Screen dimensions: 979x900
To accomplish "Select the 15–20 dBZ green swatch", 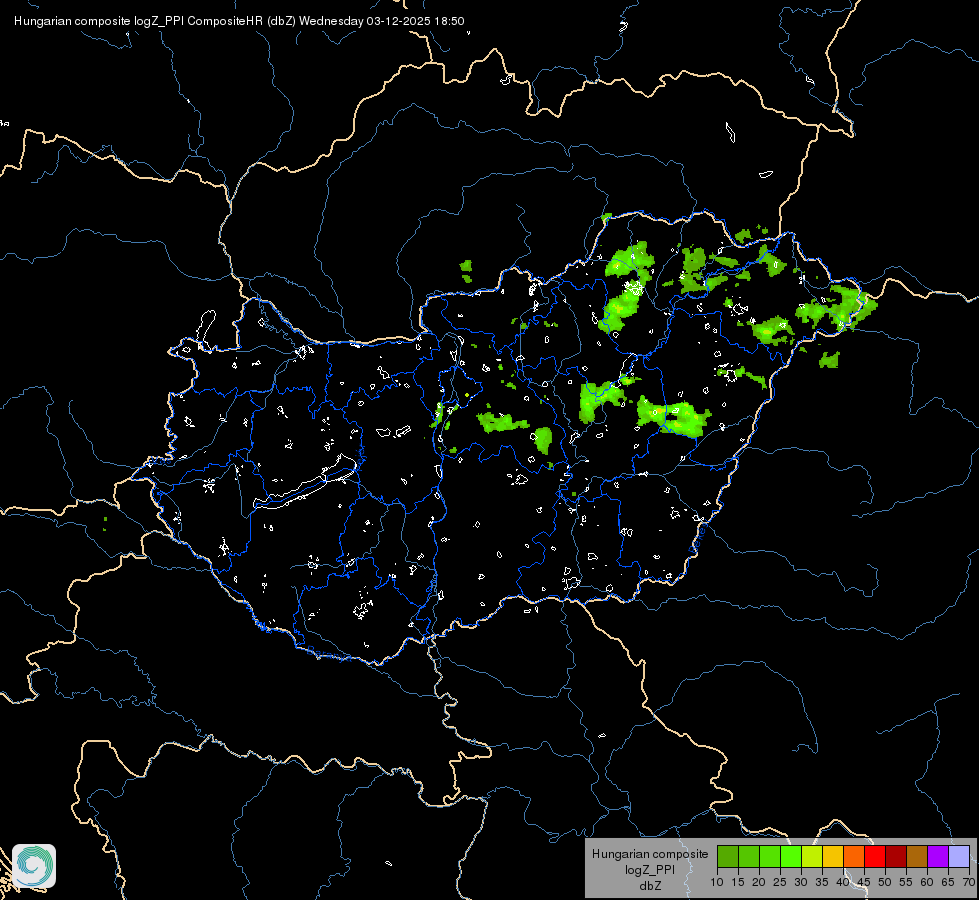I will coord(749,856).
